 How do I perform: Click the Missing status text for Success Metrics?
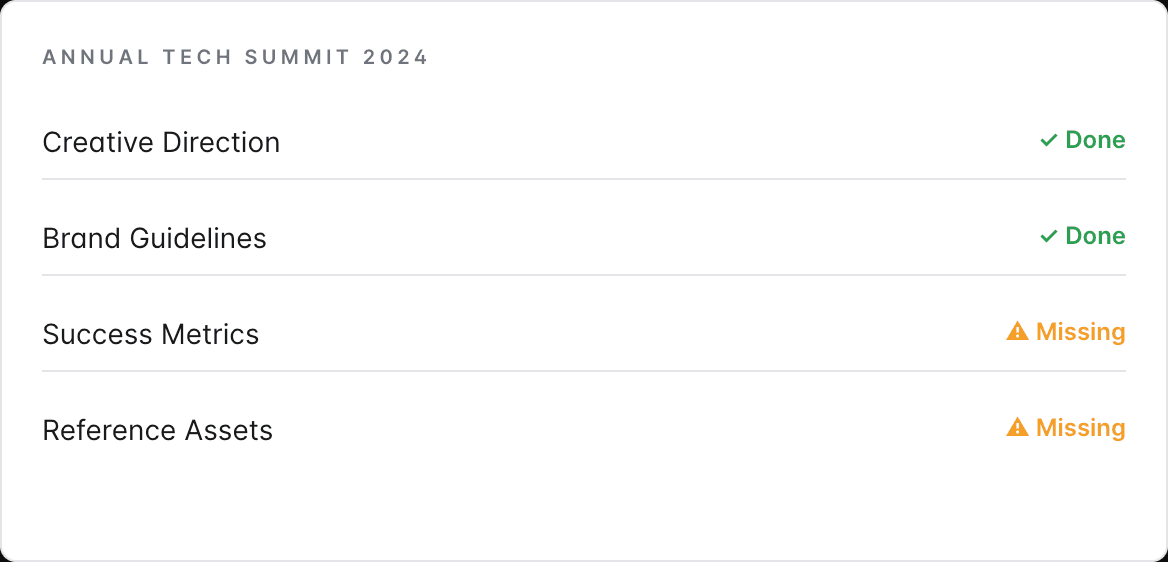click(1081, 332)
